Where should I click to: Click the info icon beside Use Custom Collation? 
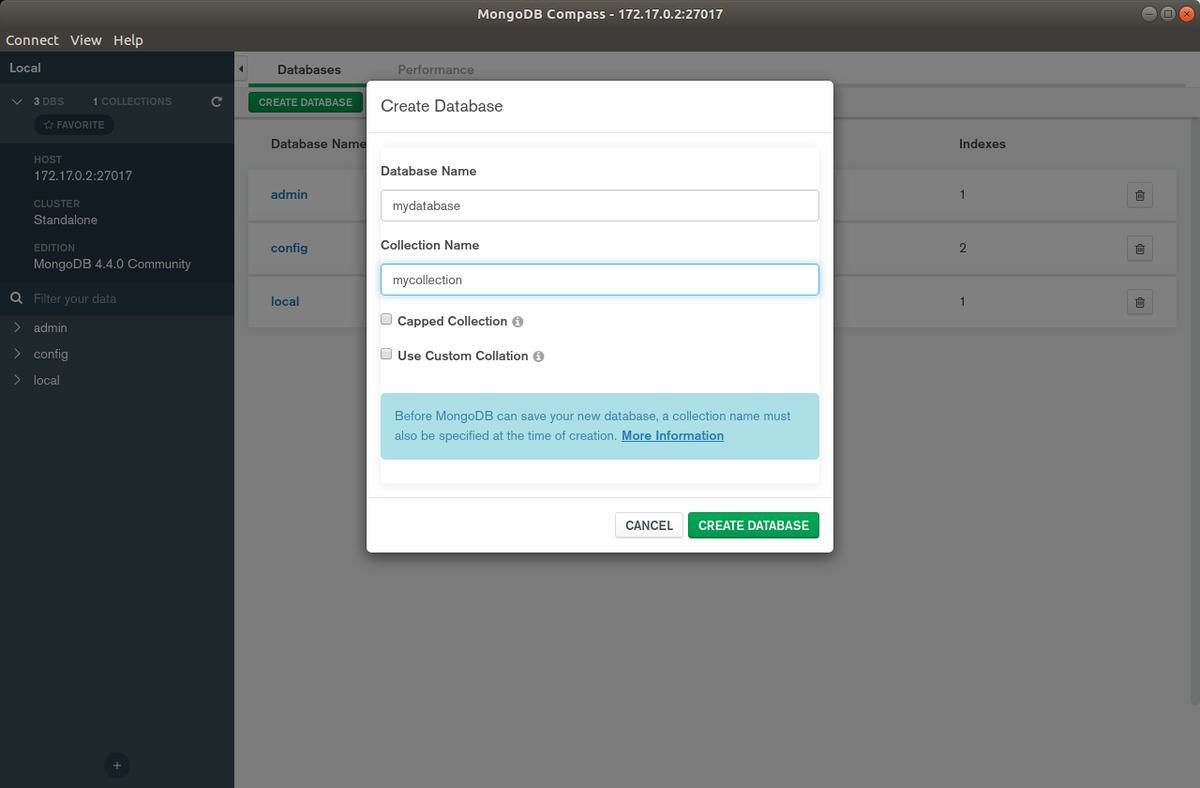(x=538, y=356)
